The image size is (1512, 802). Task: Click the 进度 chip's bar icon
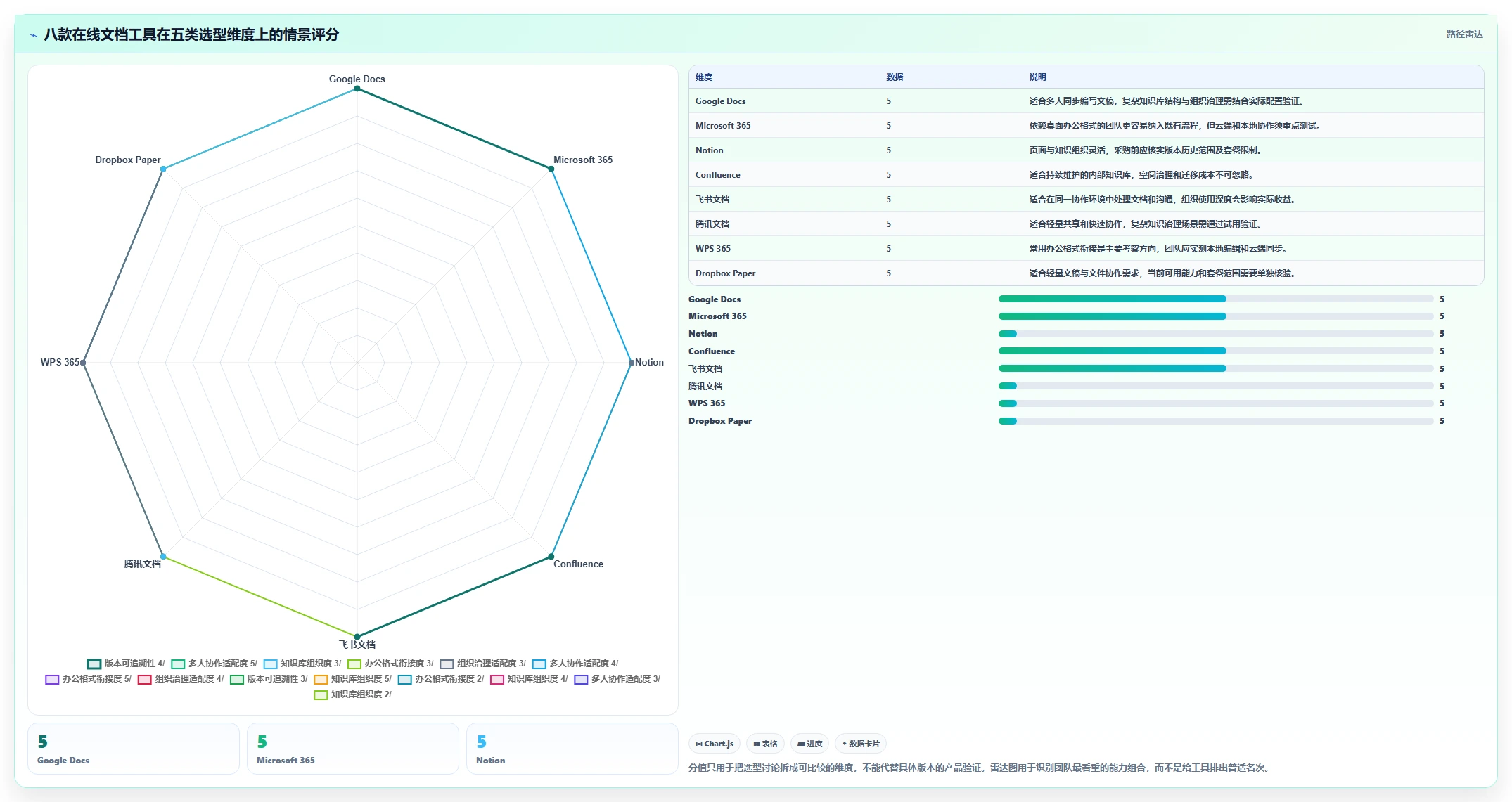pos(801,744)
